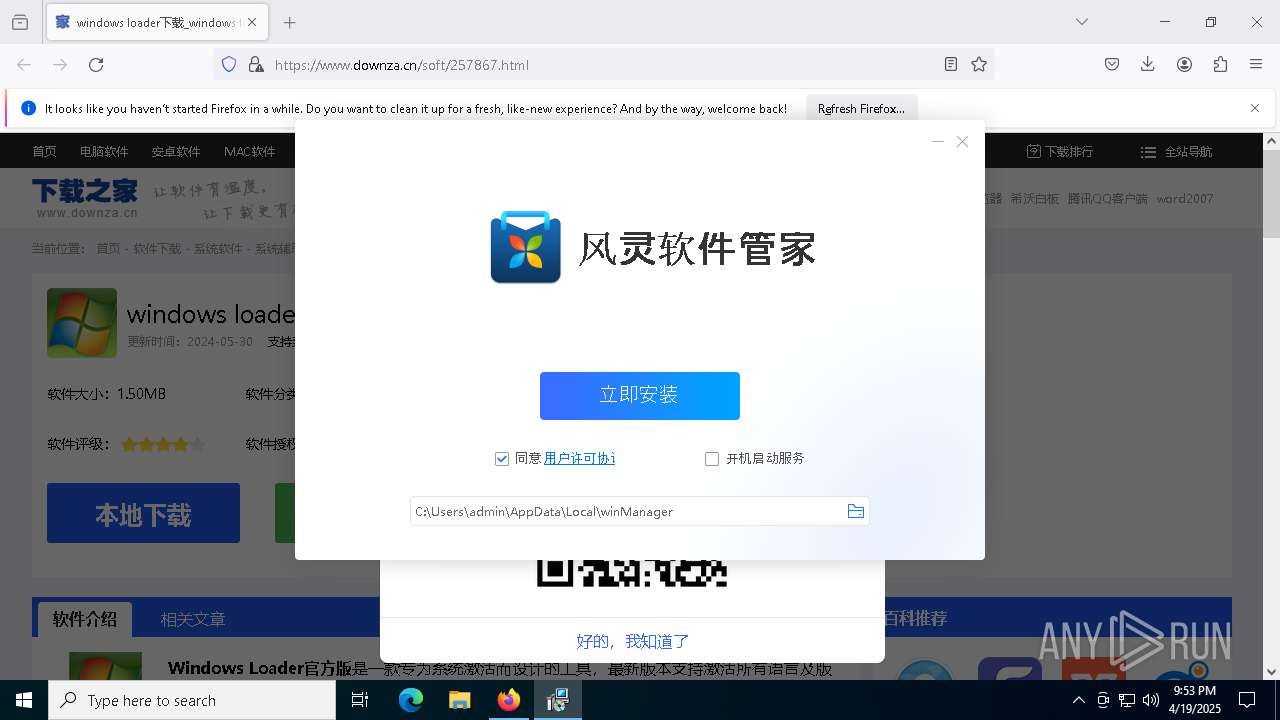Open the Windows Start menu

point(24,700)
